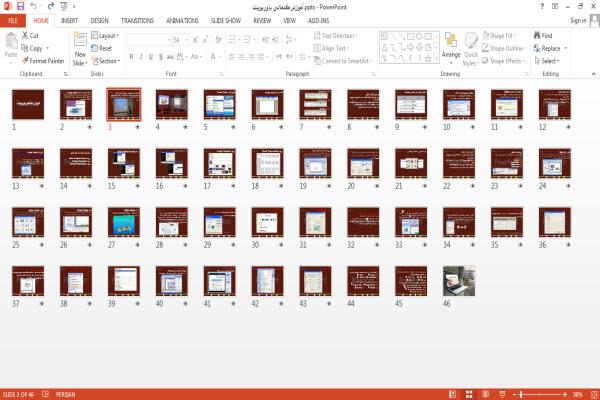
Task: Reset the slide formatting
Action: 101,48
